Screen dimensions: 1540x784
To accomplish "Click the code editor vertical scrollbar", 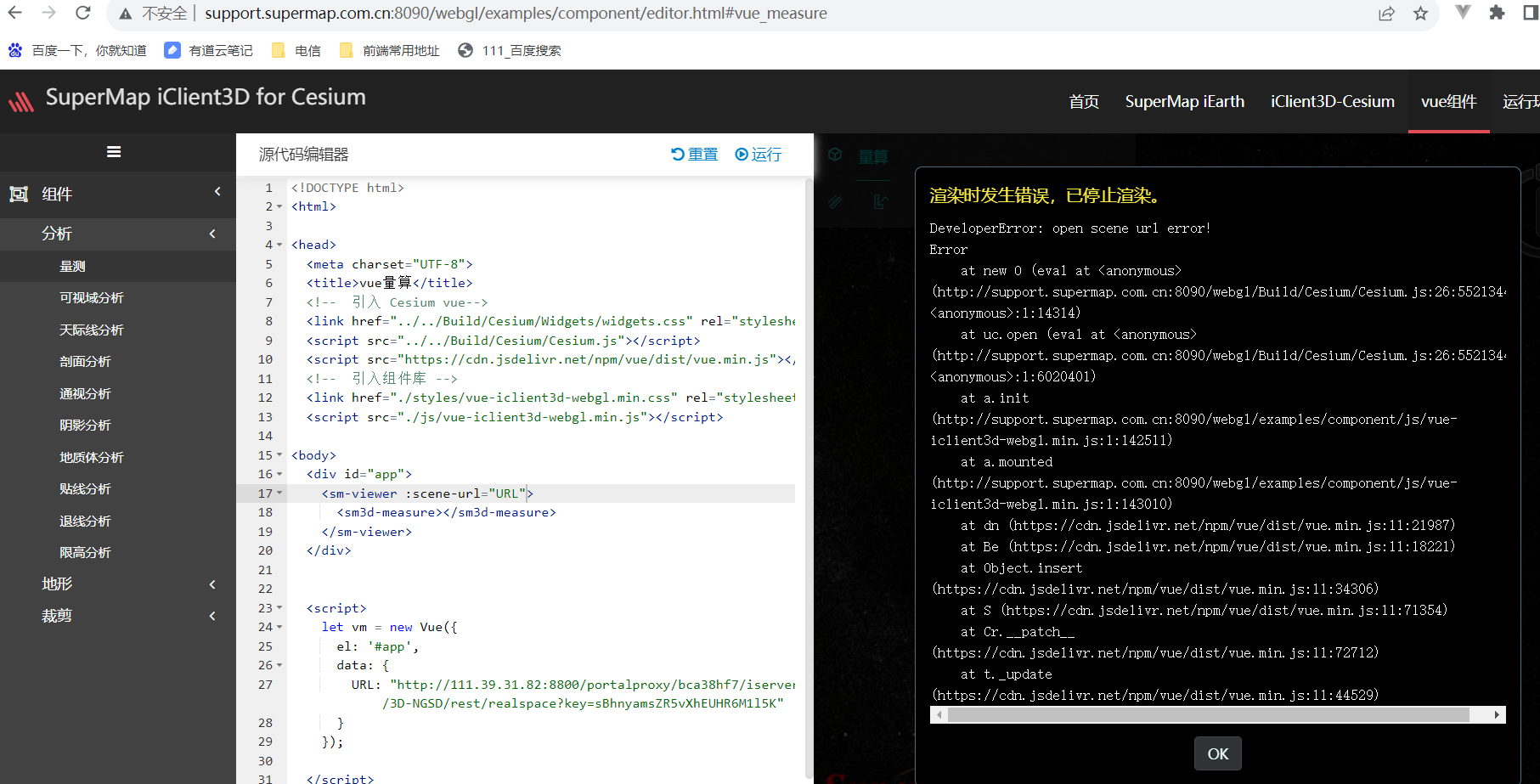I will pyautogui.click(x=808, y=478).
